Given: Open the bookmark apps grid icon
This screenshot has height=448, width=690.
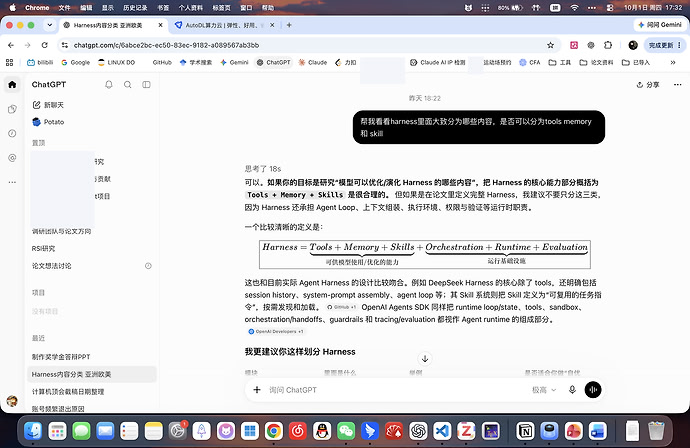Looking at the screenshot, I should click(9, 62).
